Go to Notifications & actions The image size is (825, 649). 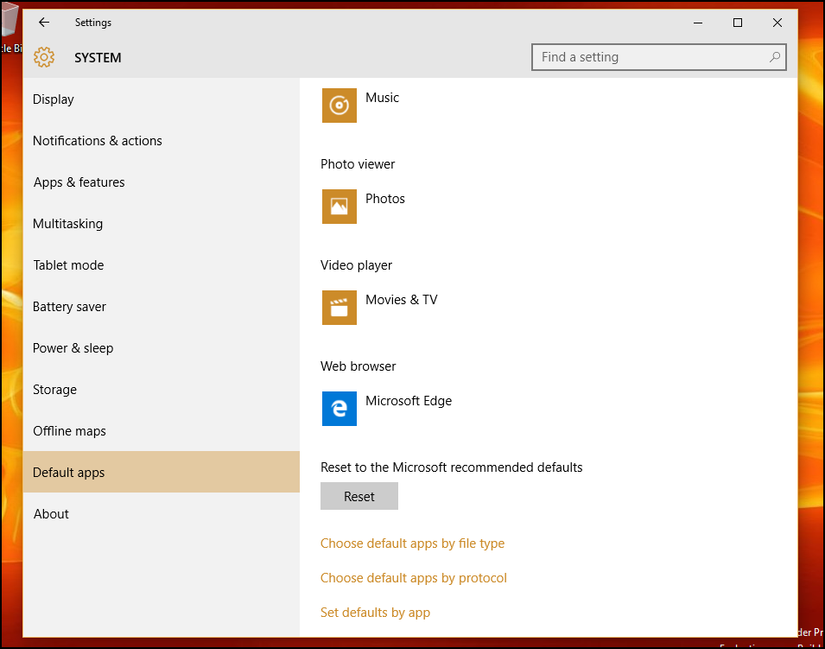[x=97, y=141]
